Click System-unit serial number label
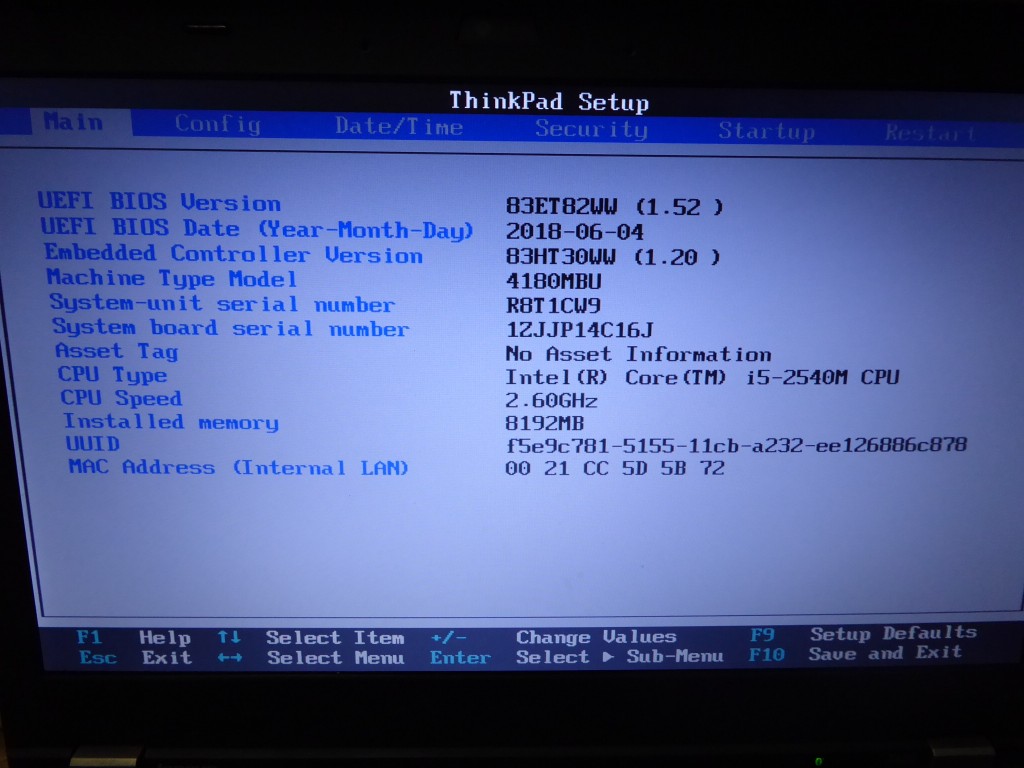The width and height of the screenshot is (1024, 768). (x=222, y=303)
